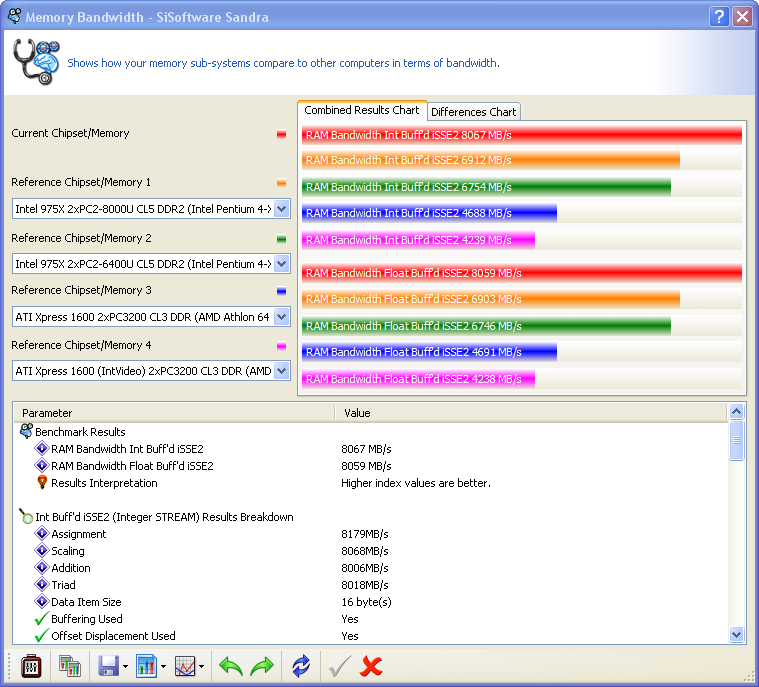Screen dimensions: 759x687
Task: Select the Benchmark Results row
Action: (x=371, y=432)
